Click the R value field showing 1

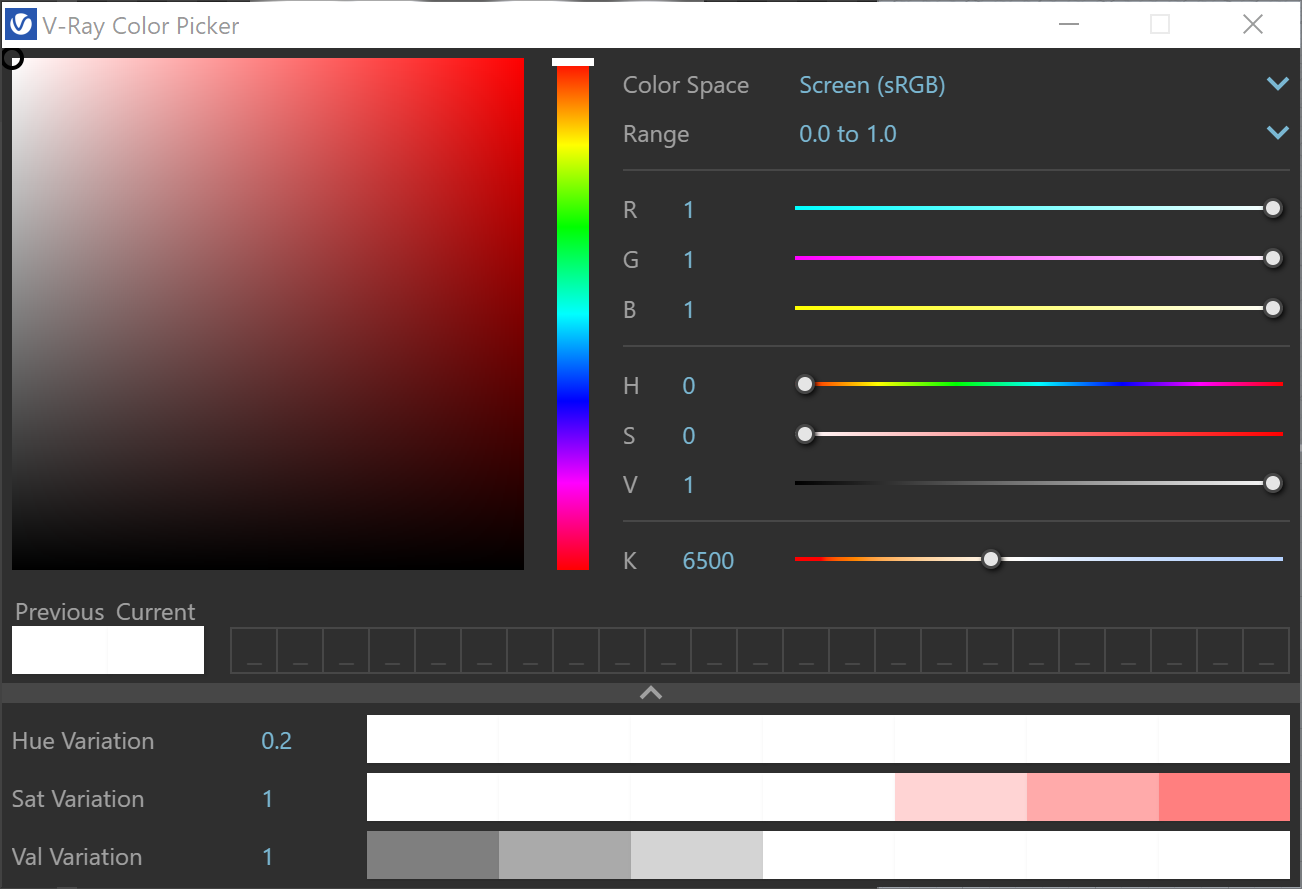(x=689, y=210)
